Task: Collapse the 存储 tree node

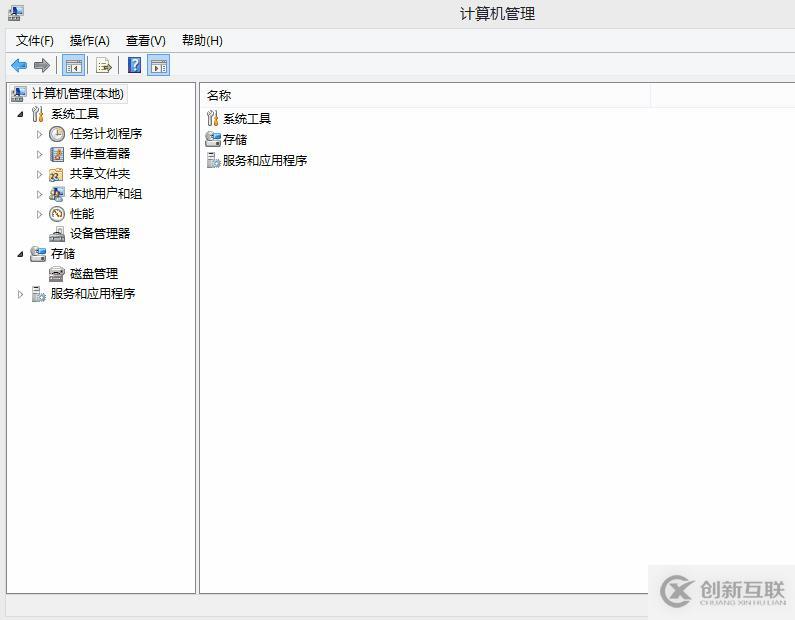Action: point(20,254)
